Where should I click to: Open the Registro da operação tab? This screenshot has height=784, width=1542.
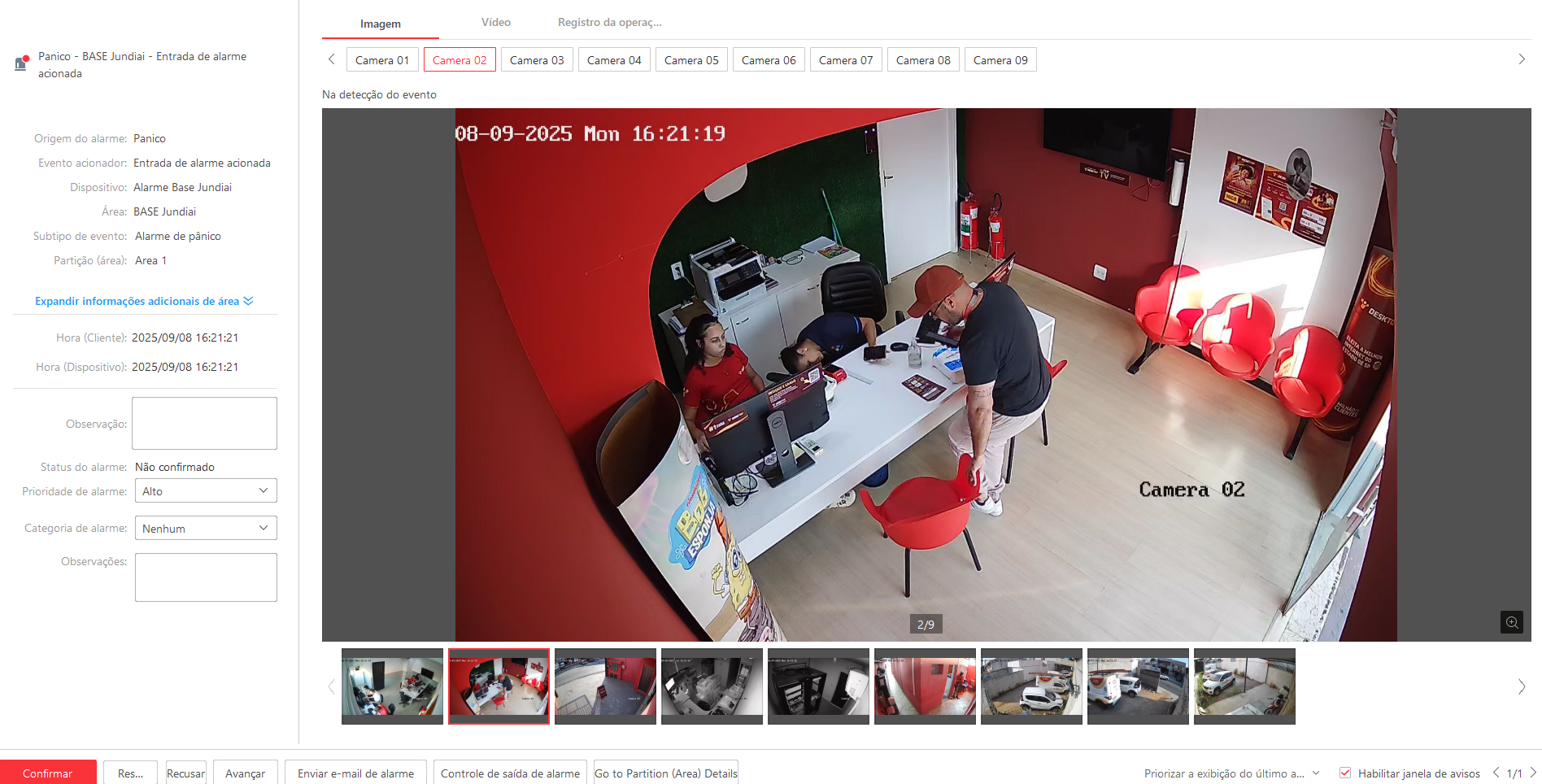[609, 23]
